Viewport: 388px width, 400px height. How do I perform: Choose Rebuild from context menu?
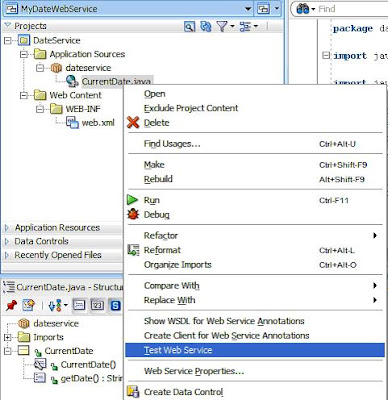click(x=255, y=179)
